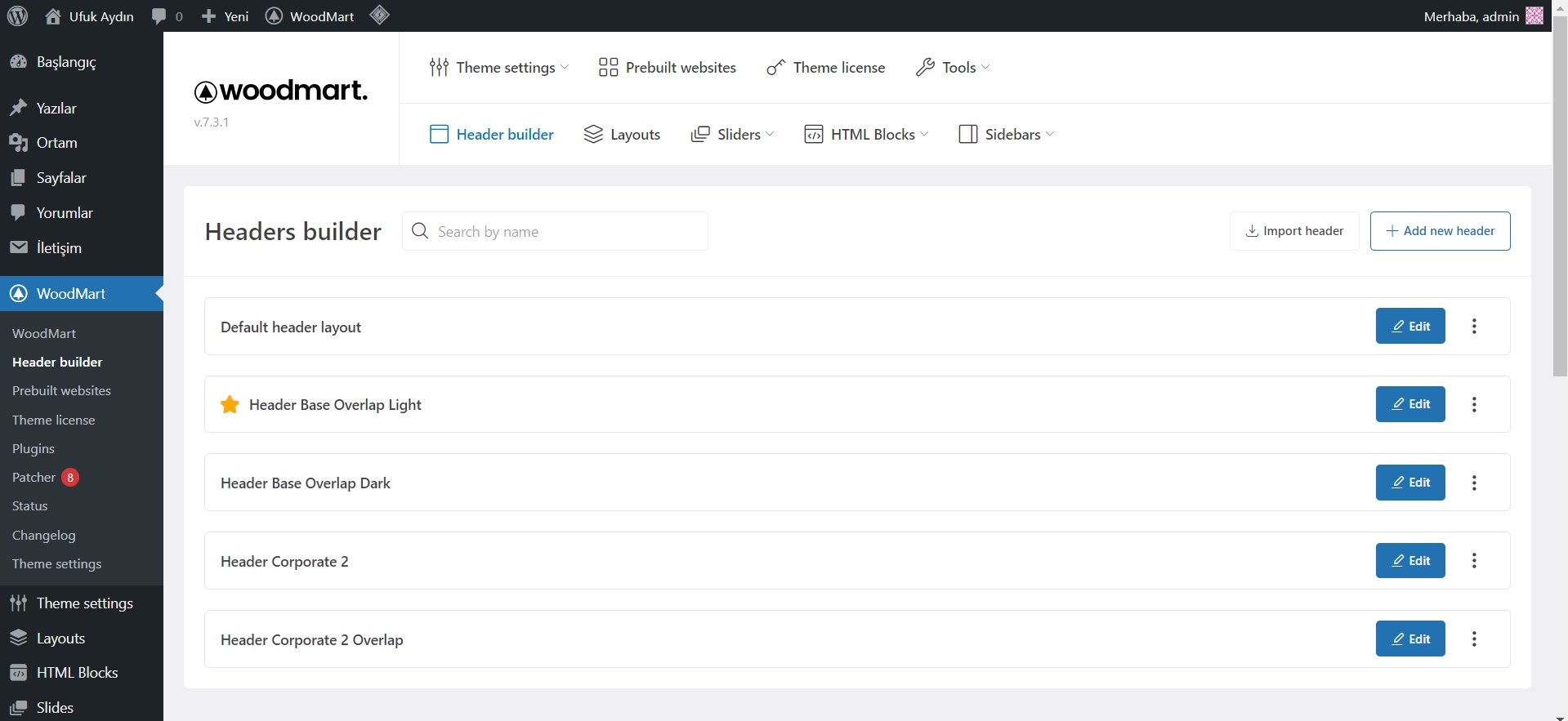Click the admin avatar image
Image resolution: width=1568 pixels, height=721 pixels.
coord(1534,16)
